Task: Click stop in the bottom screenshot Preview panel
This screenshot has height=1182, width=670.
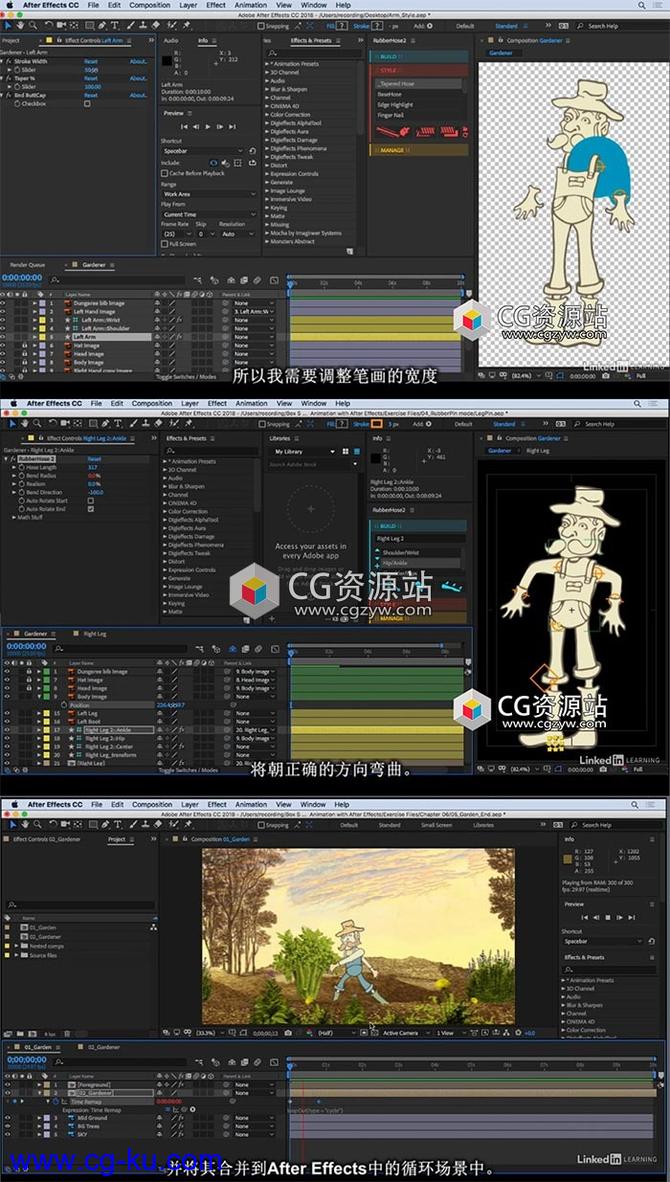Action: click(609, 917)
